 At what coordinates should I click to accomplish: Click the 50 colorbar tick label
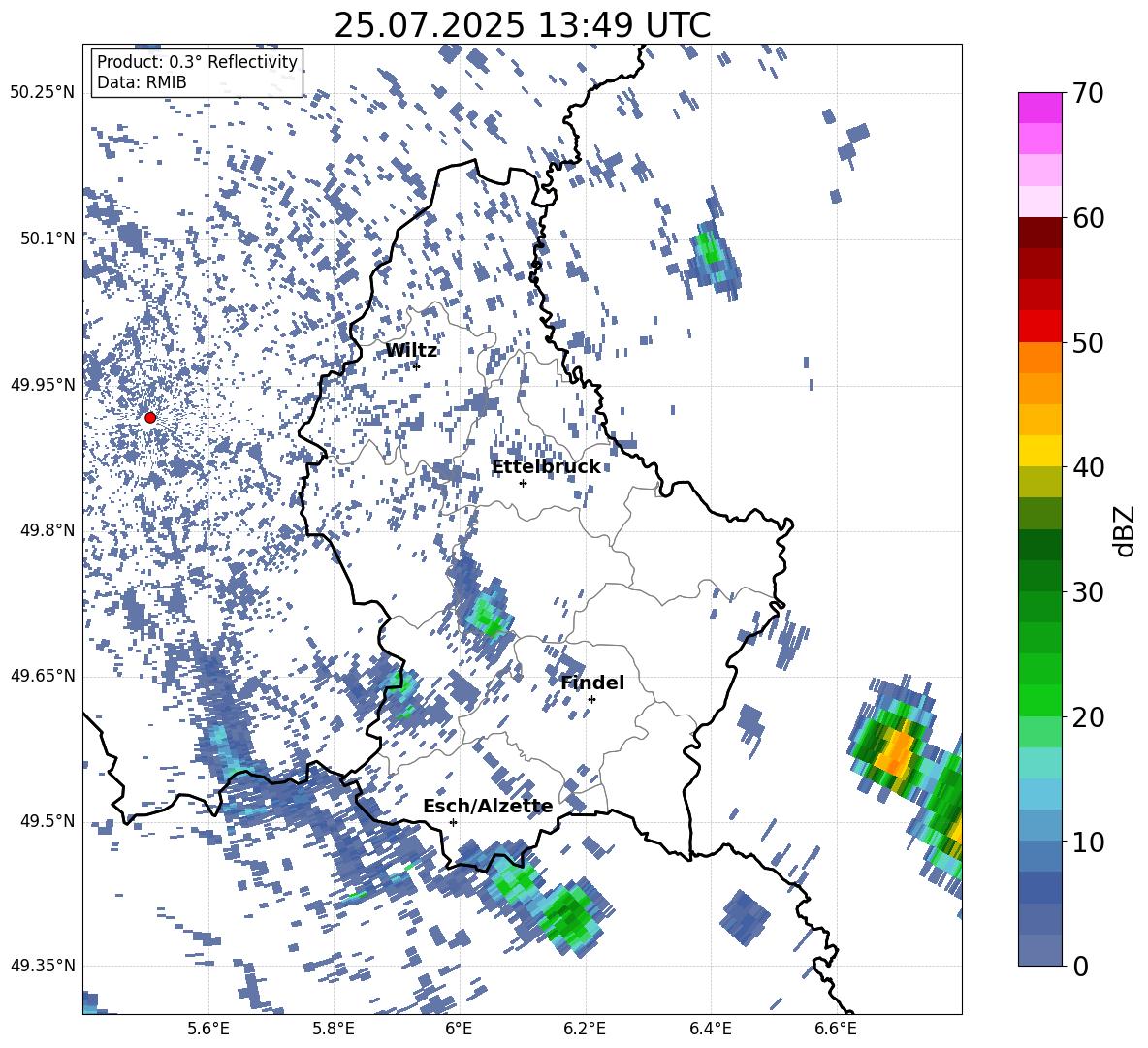1089,342
